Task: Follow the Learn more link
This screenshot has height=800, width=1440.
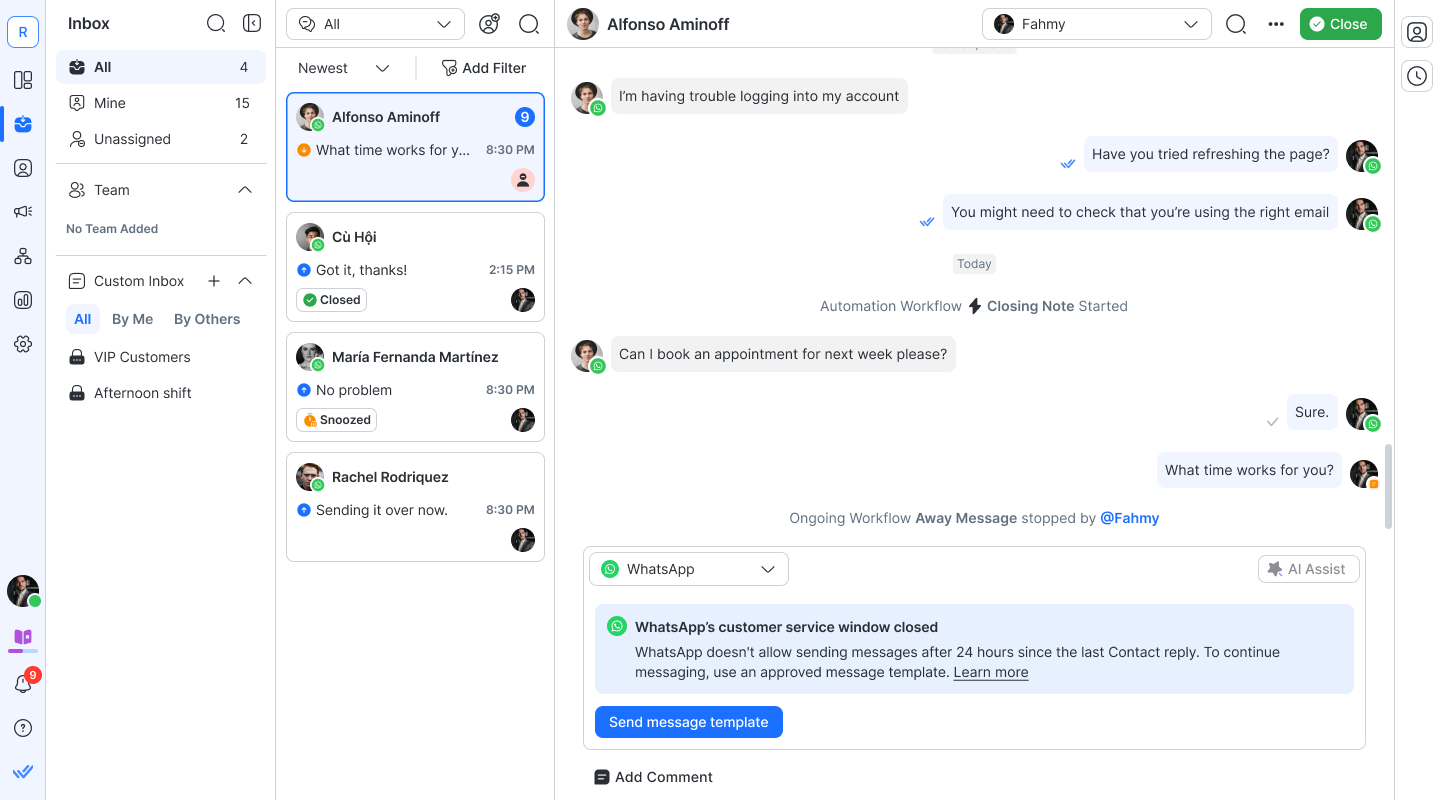Action: pos(990,672)
